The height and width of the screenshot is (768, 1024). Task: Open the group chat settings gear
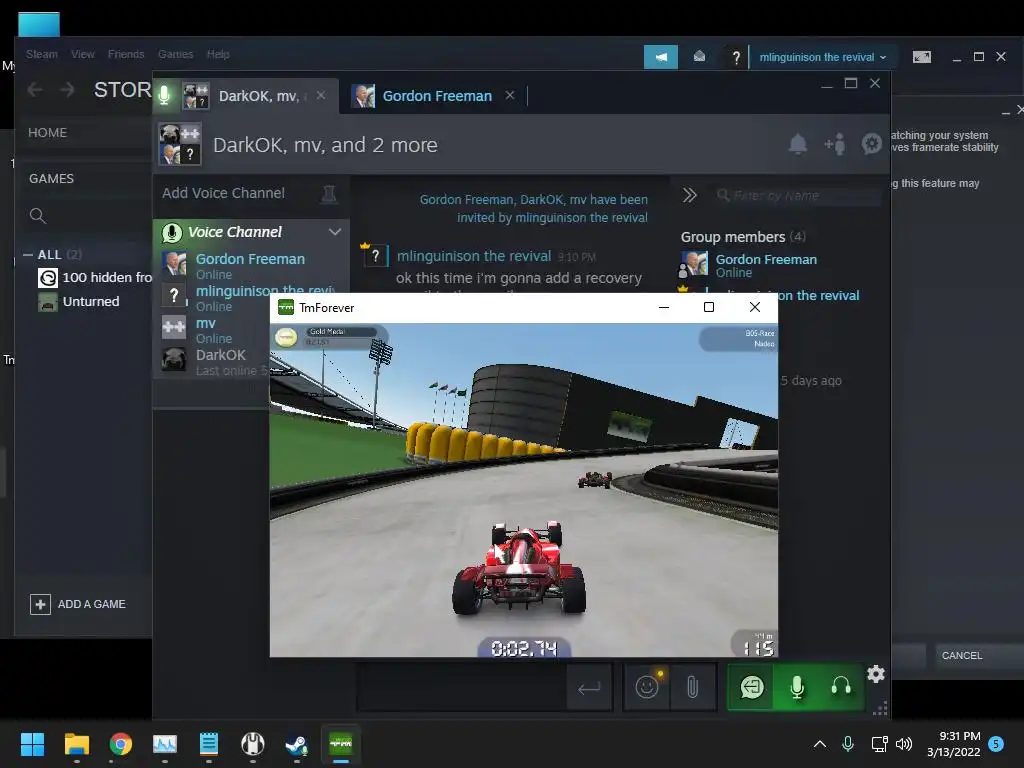pyautogui.click(x=871, y=144)
